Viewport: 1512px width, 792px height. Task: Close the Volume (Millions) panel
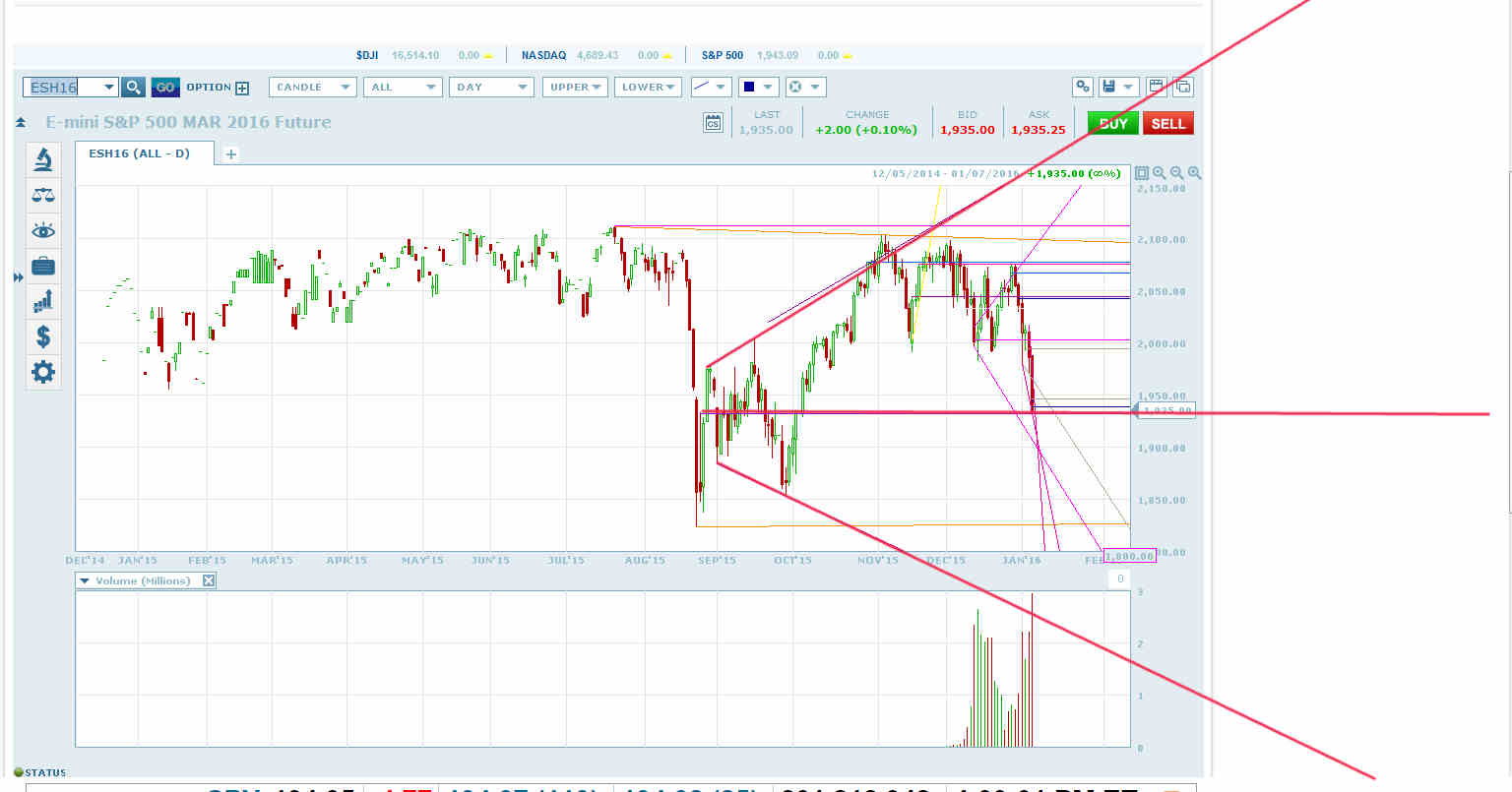point(209,580)
